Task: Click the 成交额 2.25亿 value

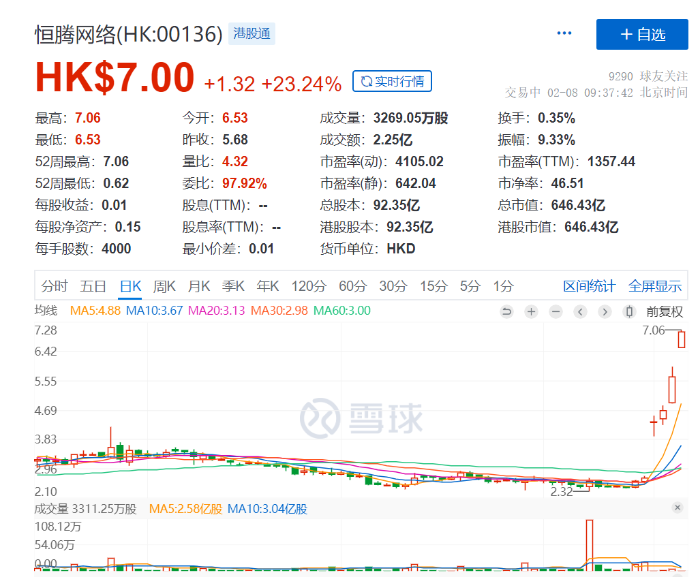Action: click(x=392, y=140)
